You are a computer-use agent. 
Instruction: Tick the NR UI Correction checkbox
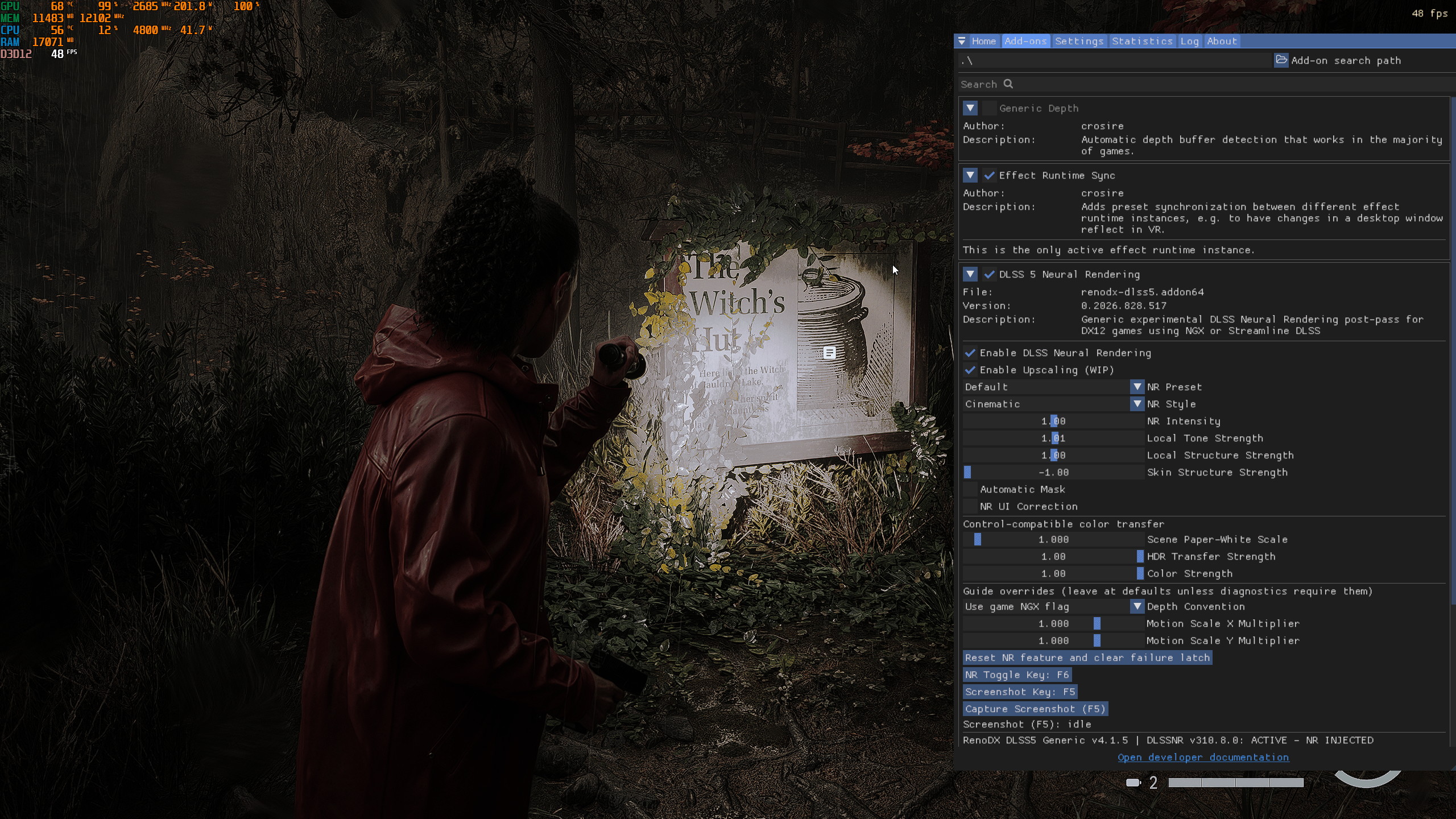point(970,506)
